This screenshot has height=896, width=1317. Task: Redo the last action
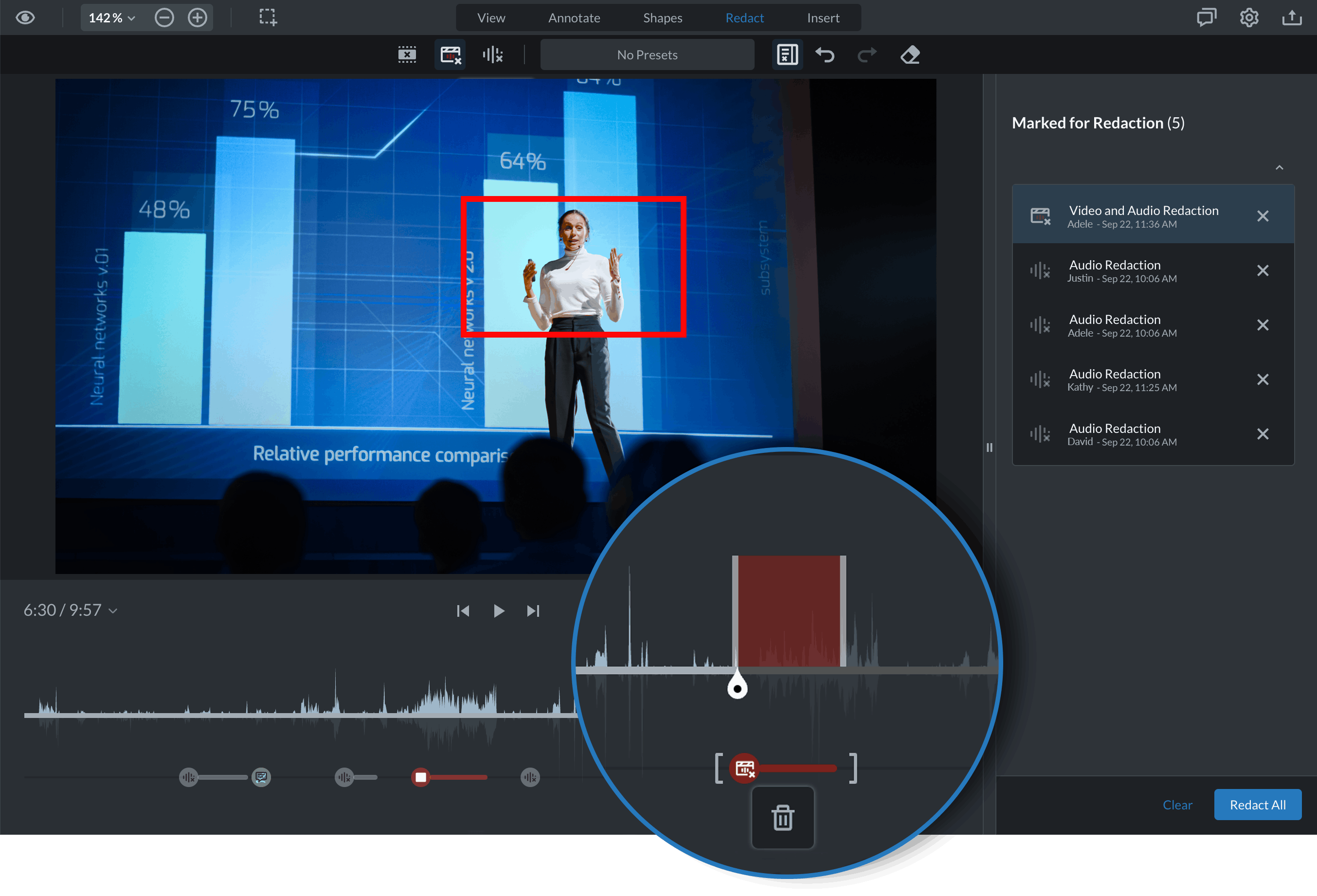[866, 55]
